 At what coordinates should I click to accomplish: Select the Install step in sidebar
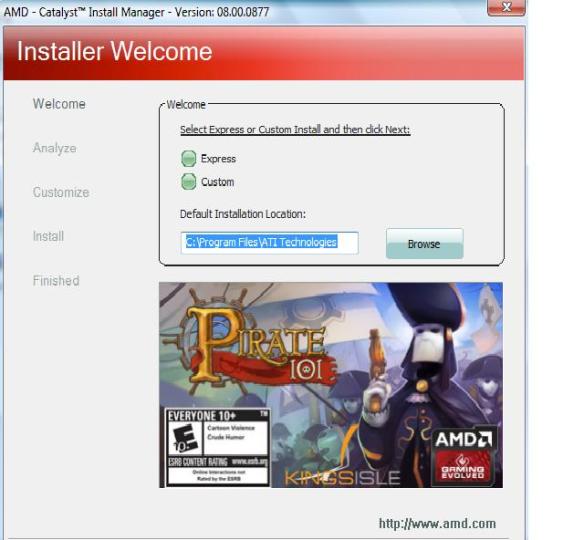point(48,236)
